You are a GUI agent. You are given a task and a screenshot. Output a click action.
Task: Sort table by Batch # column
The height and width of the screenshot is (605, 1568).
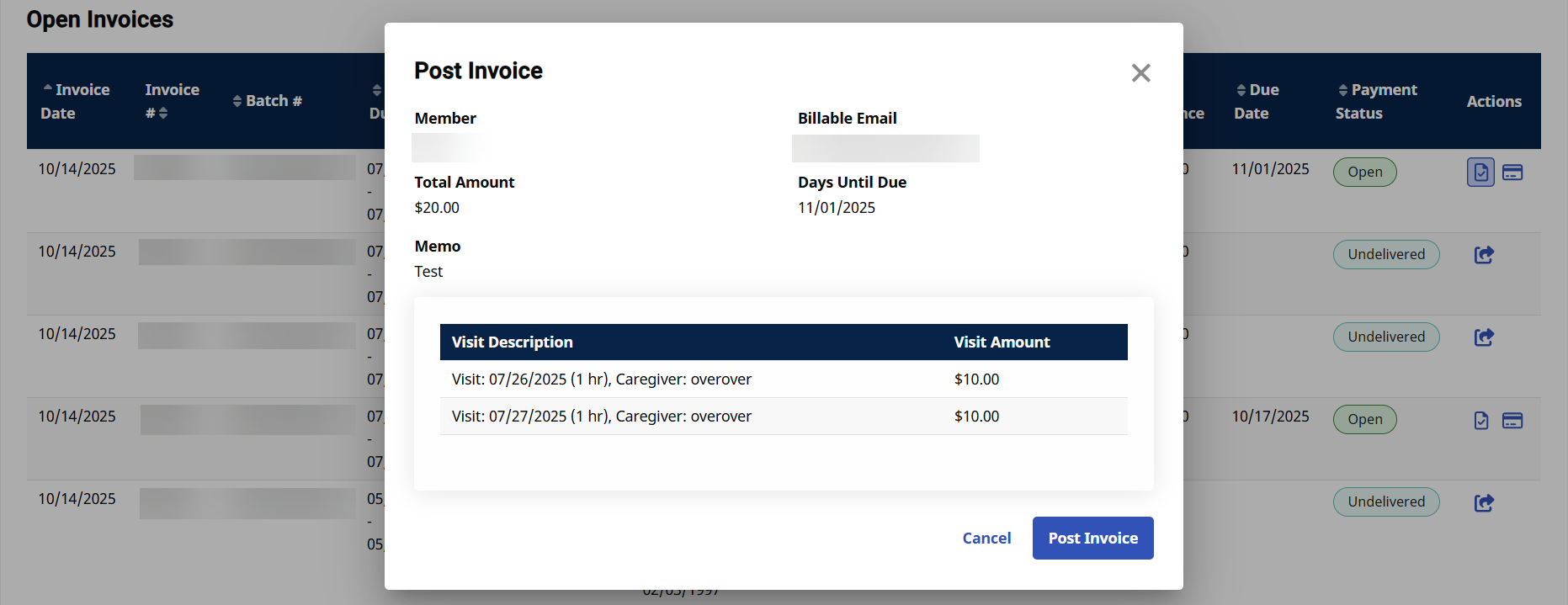point(267,101)
